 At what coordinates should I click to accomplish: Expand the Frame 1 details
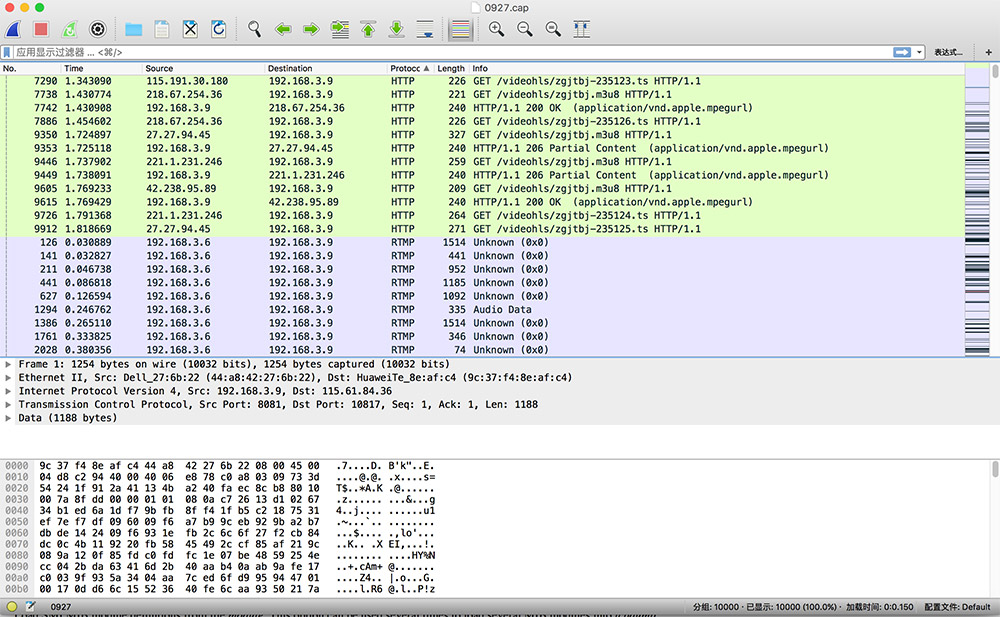pyautogui.click(x=8, y=364)
